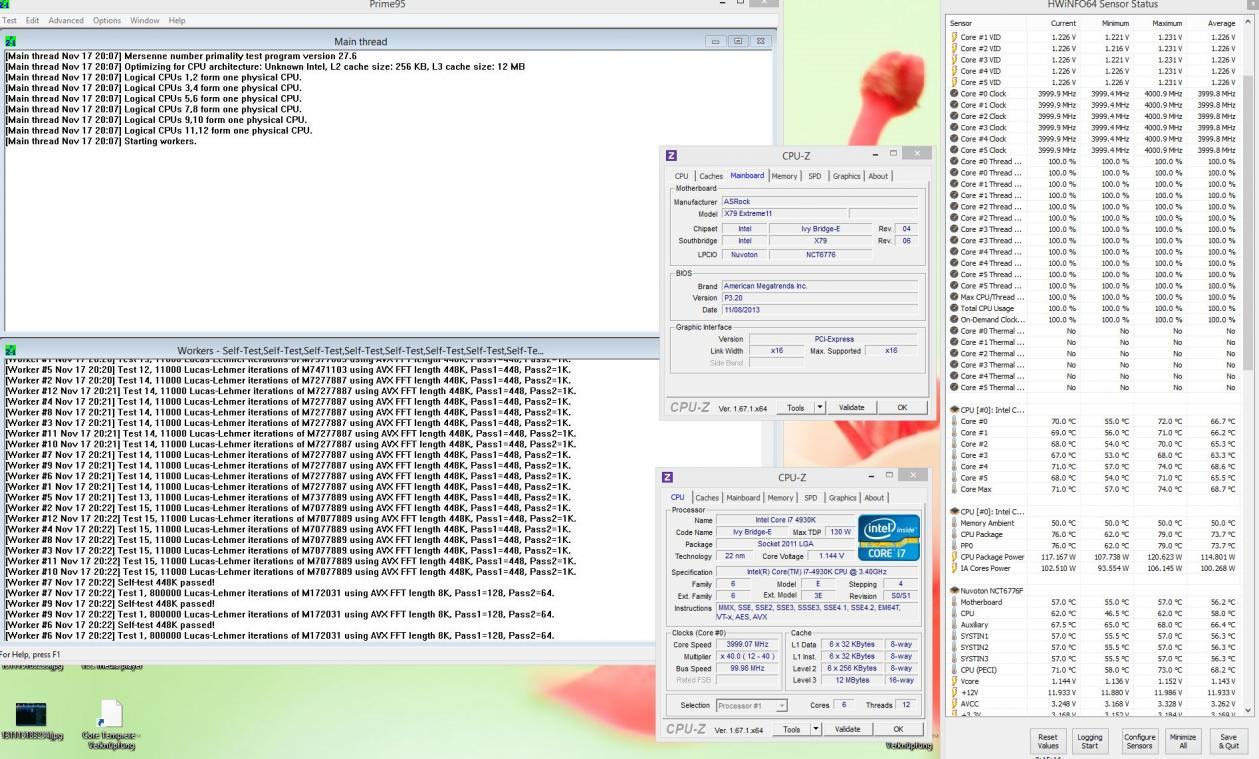Image resolution: width=1259 pixels, height=759 pixels.
Task: Click the voltage icon next to Vcore
Action: coord(953,681)
